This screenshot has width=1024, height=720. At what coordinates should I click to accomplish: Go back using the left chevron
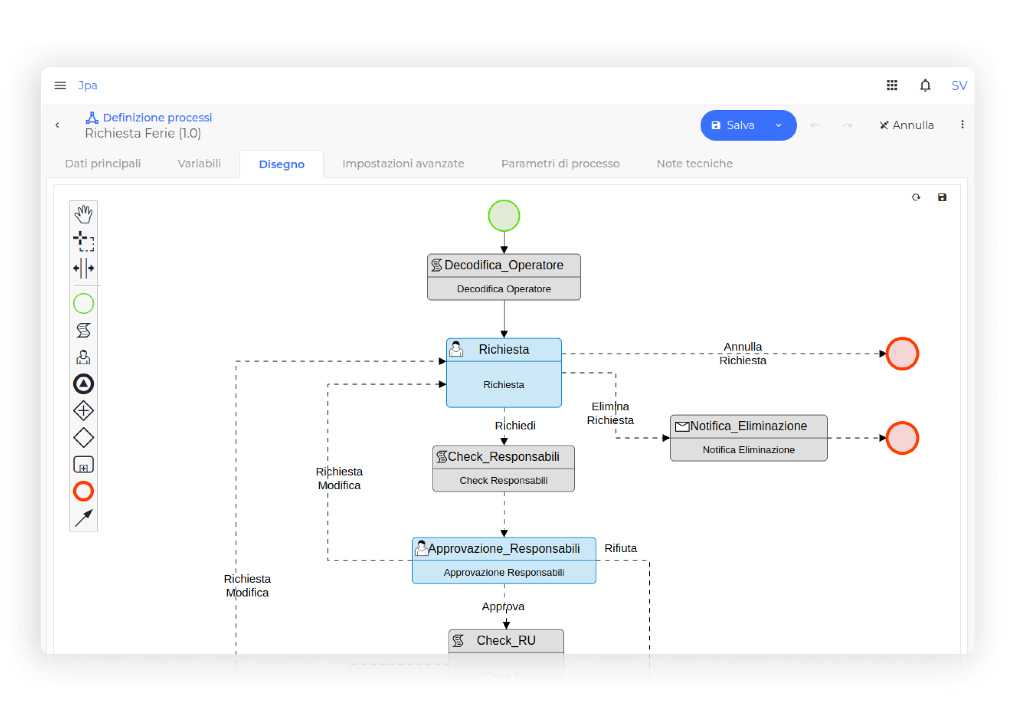tap(57, 125)
